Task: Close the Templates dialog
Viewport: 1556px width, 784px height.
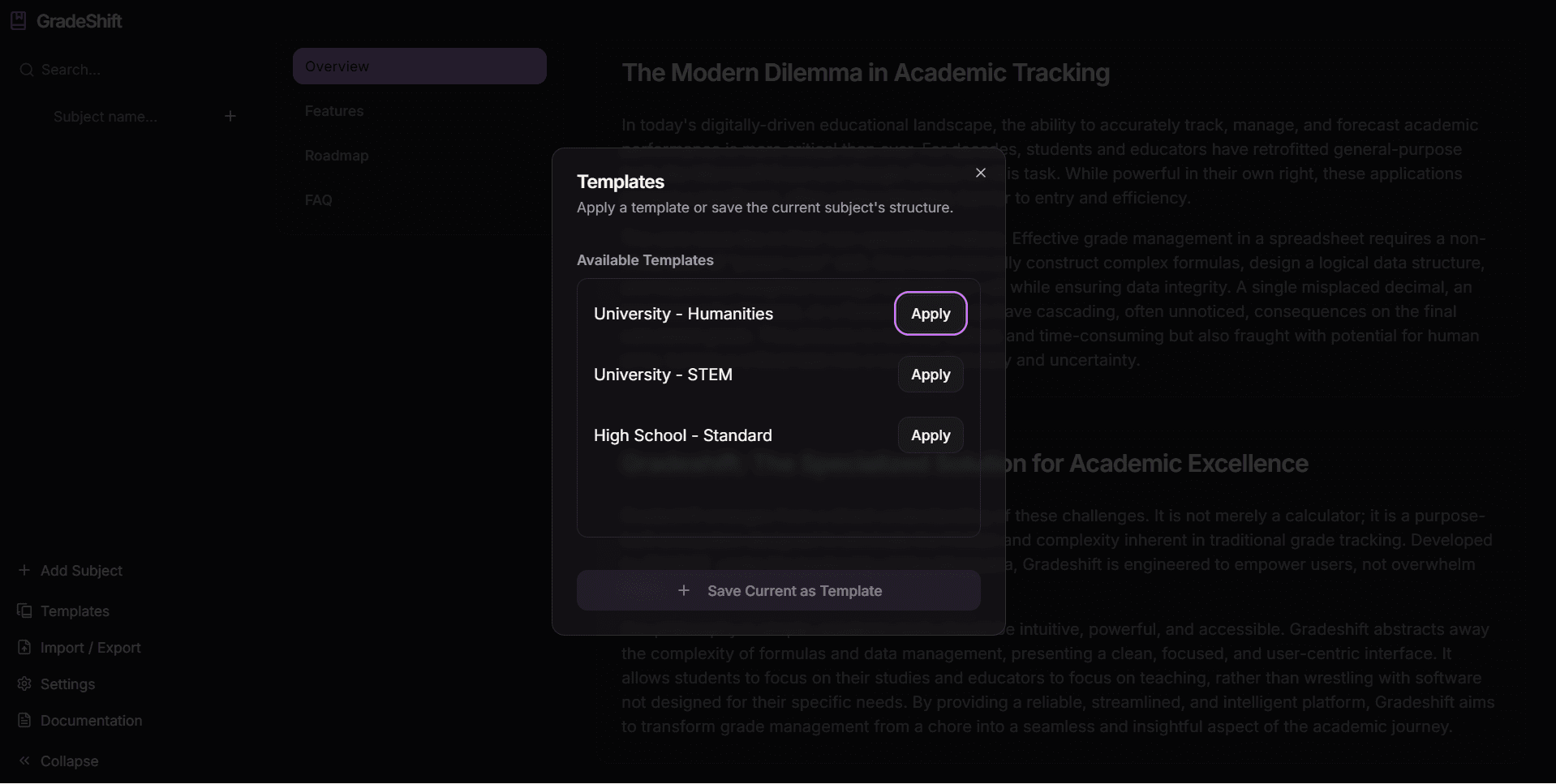Action: (x=981, y=173)
